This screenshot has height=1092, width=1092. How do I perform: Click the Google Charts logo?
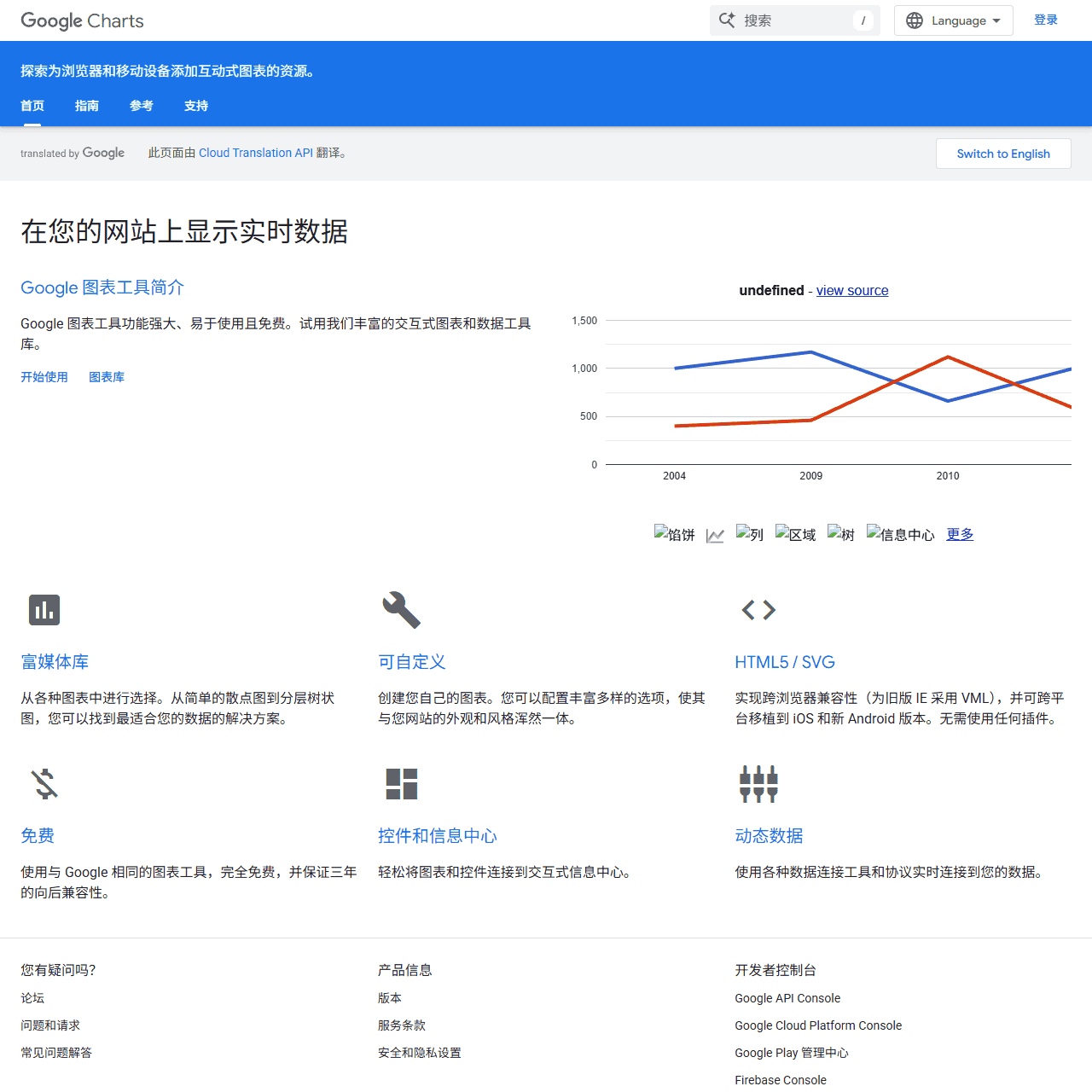pos(81,20)
